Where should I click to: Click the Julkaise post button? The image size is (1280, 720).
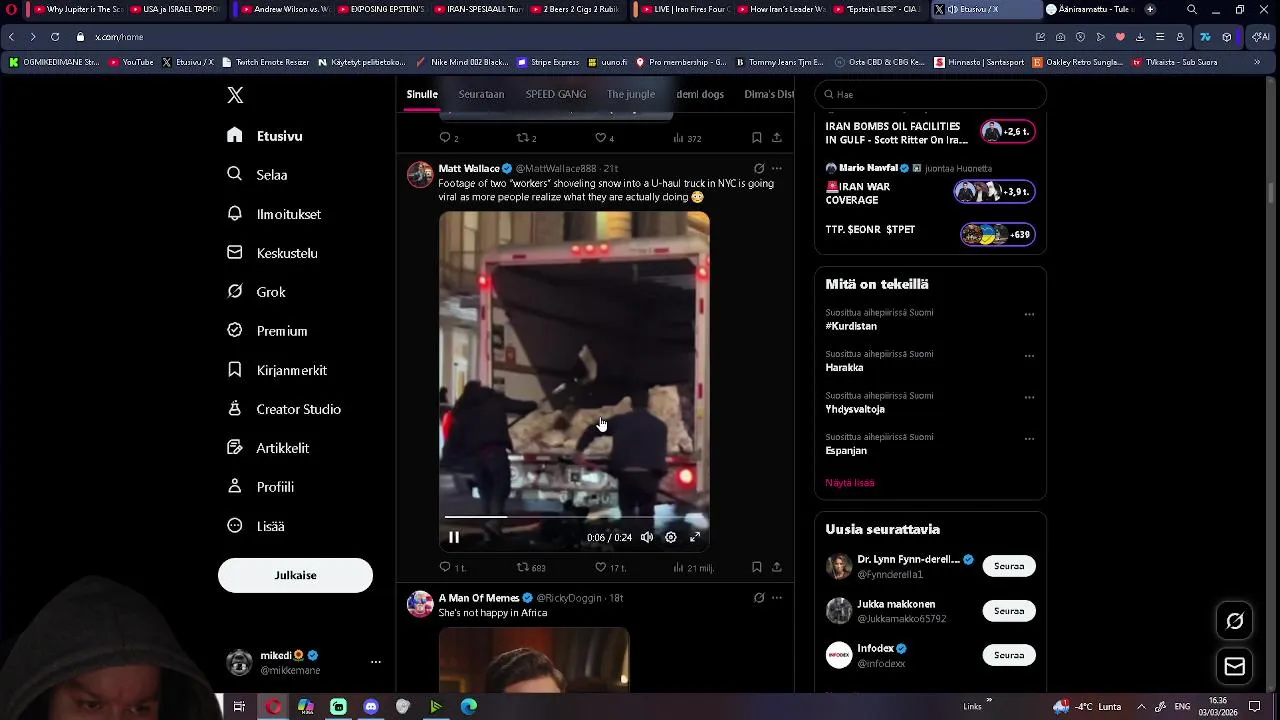[x=295, y=575]
